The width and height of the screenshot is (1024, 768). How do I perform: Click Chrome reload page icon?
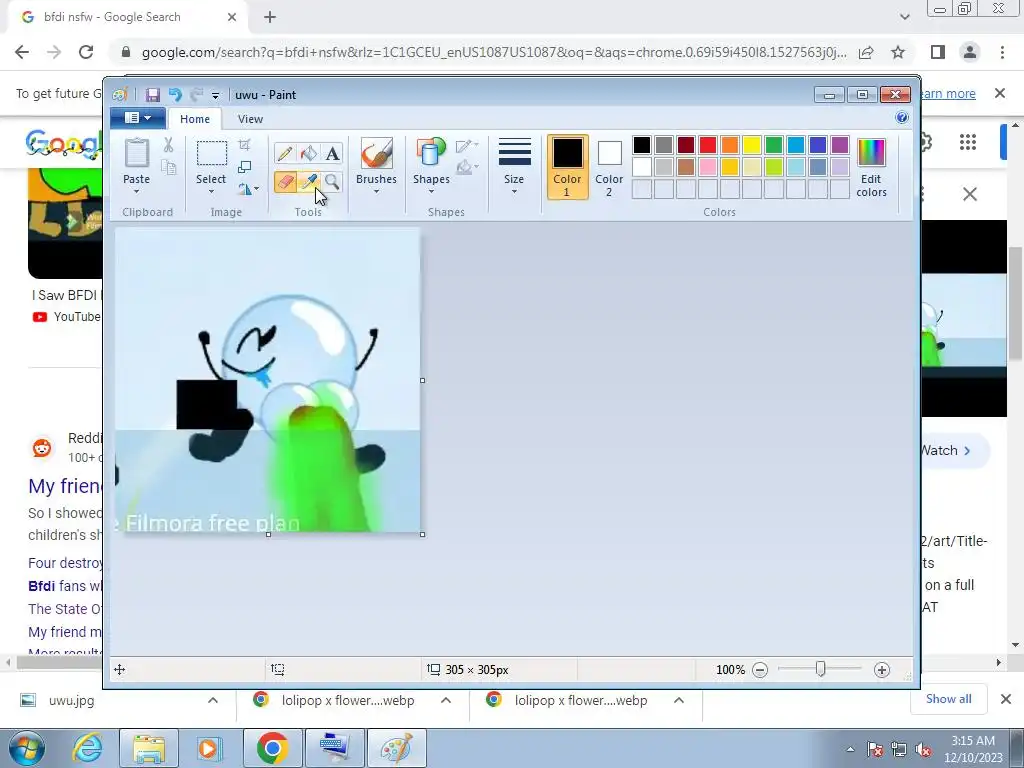(x=86, y=52)
